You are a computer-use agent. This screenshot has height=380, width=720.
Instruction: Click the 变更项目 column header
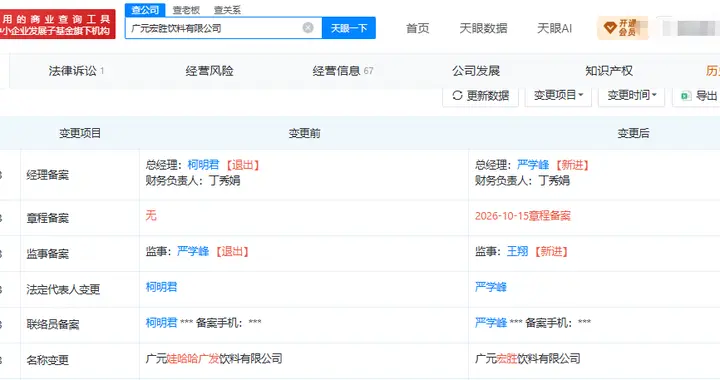(x=80, y=133)
